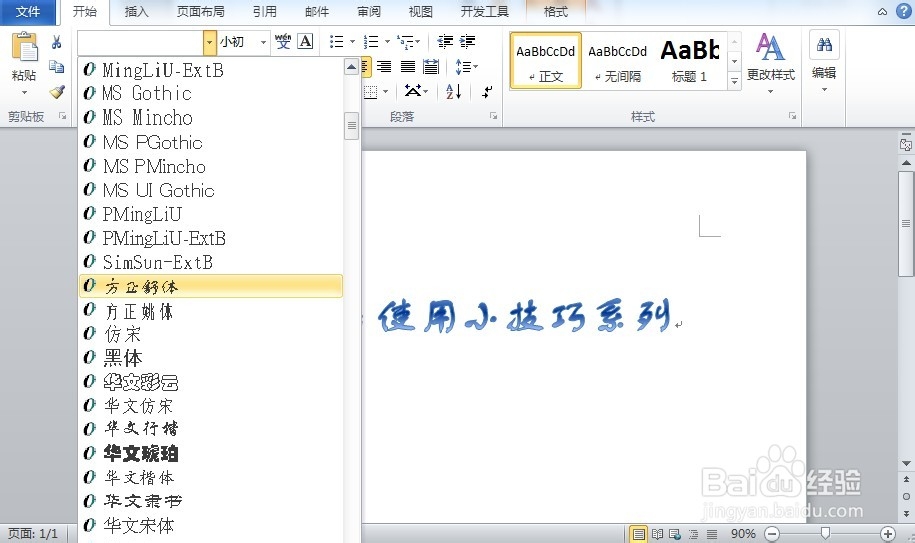Image resolution: width=915 pixels, height=543 pixels.
Task: Click the character border A icon
Action: (305, 41)
